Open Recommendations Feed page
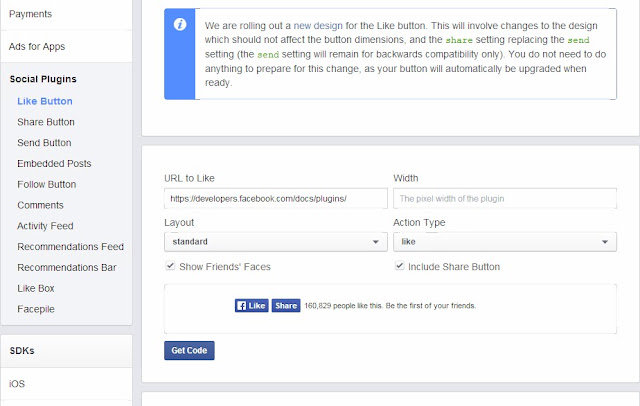The height and width of the screenshot is (406, 640). click(x=71, y=247)
